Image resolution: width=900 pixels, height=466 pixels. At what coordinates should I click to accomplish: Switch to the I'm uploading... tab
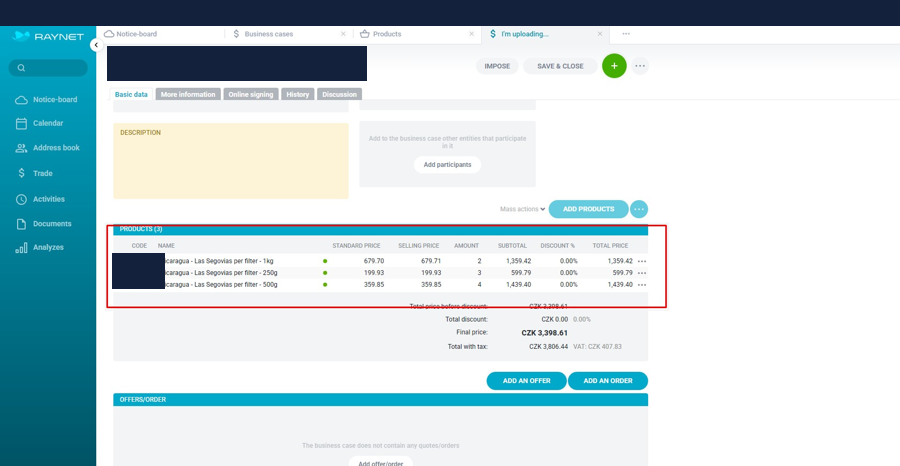tap(525, 34)
